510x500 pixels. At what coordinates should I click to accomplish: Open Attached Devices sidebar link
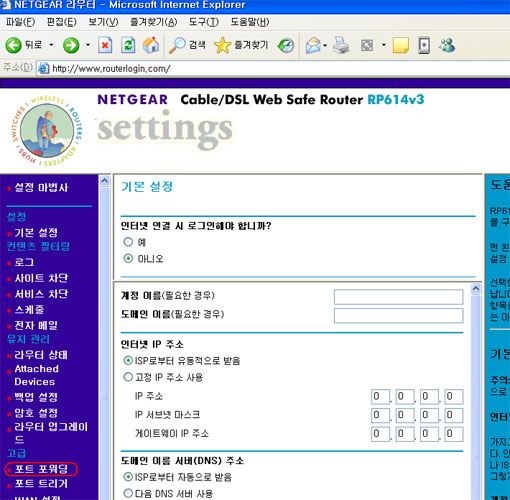tap(36, 375)
